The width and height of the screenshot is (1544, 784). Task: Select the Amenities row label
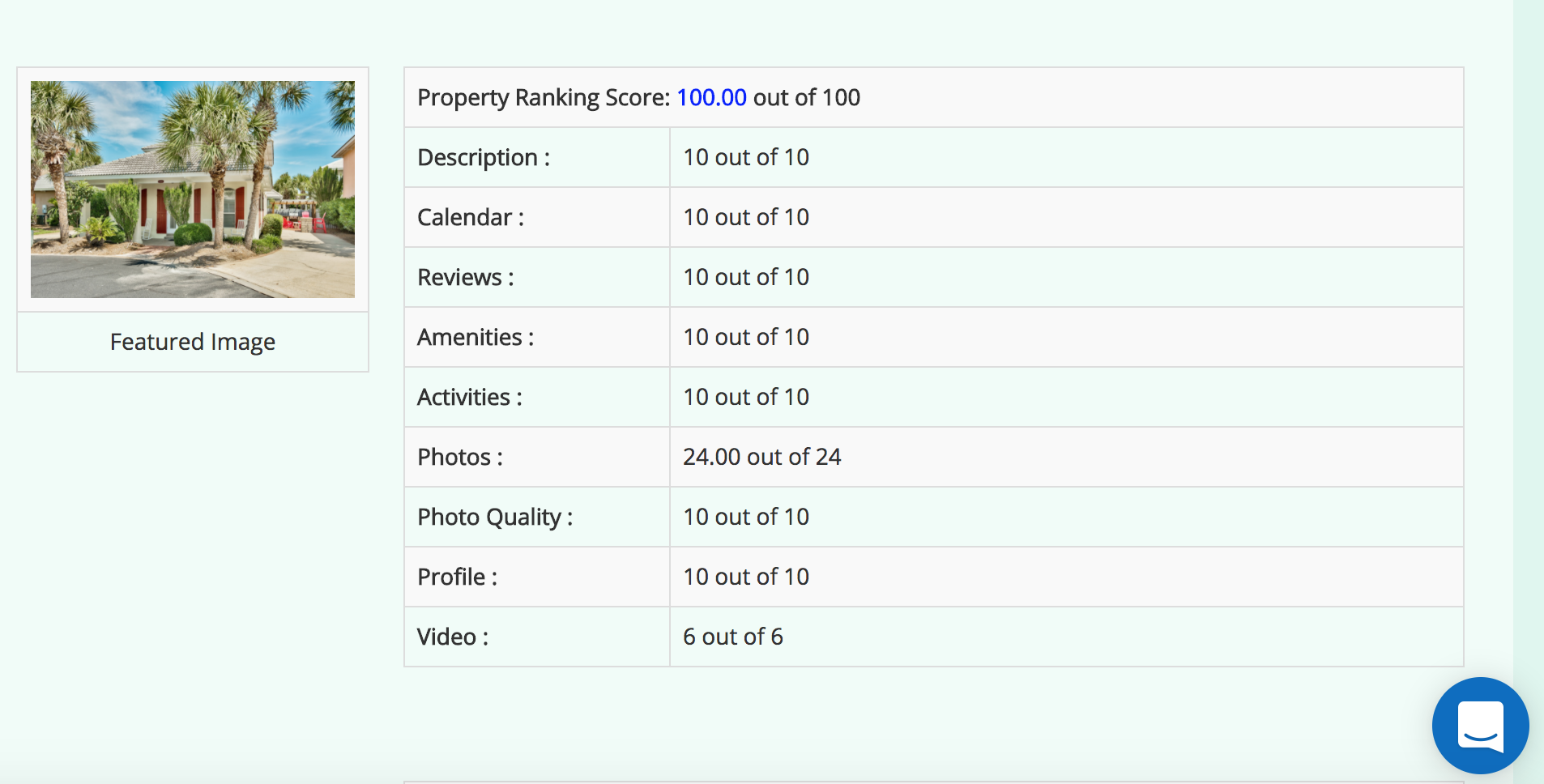475,337
